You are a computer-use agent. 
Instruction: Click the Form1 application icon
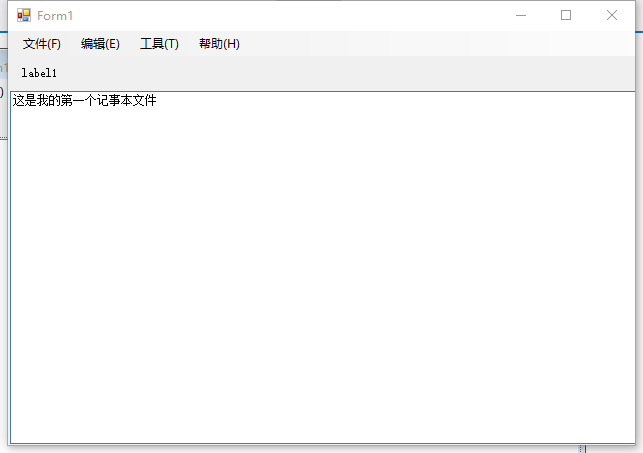point(24,16)
